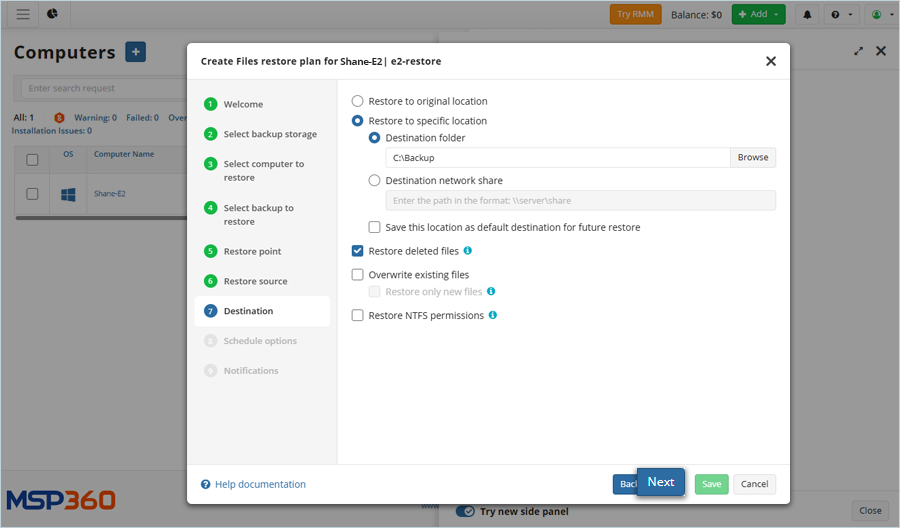Toggle Try new side panel switch
The width and height of the screenshot is (900, 528).
465,511
